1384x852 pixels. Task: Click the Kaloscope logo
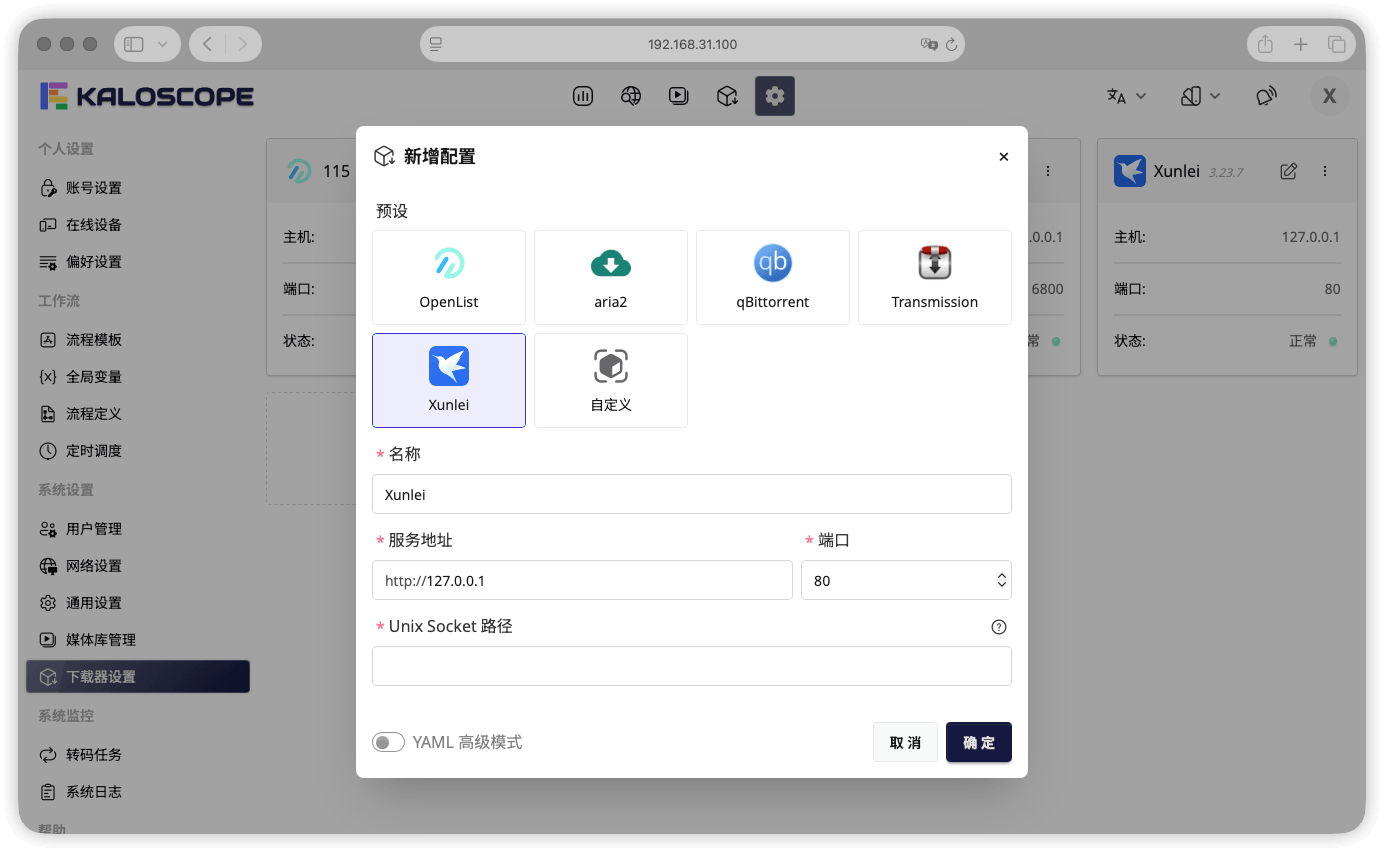tap(147, 96)
